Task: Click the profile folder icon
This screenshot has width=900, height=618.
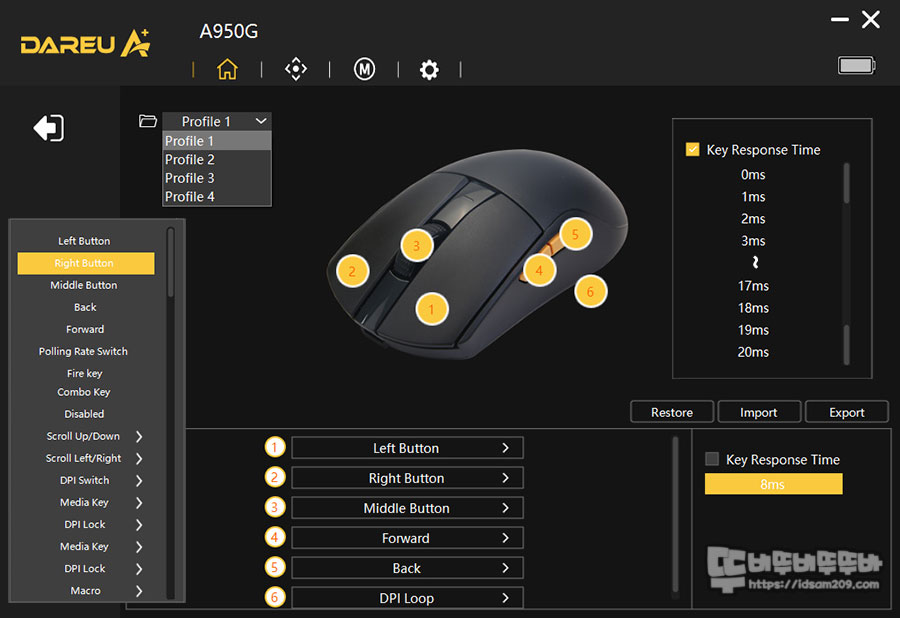Action: tap(148, 121)
